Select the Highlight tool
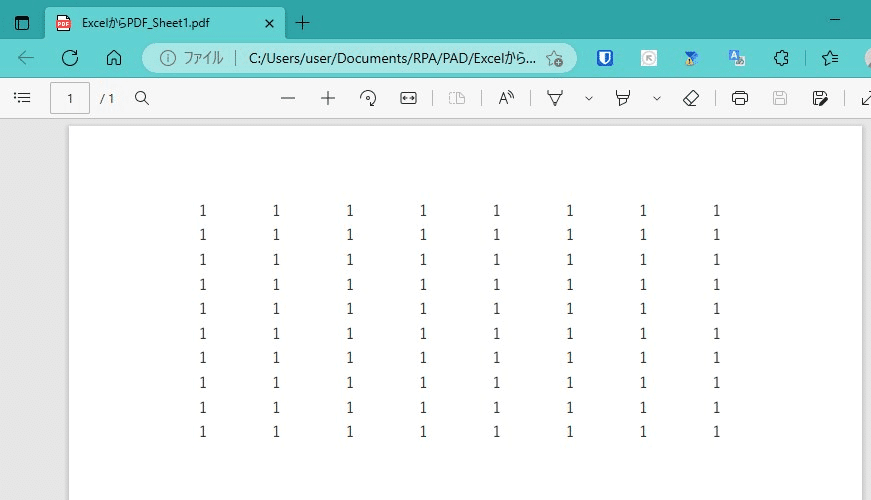Image resolution: width=871 pixels, height=500 pixels. point(623,98)
